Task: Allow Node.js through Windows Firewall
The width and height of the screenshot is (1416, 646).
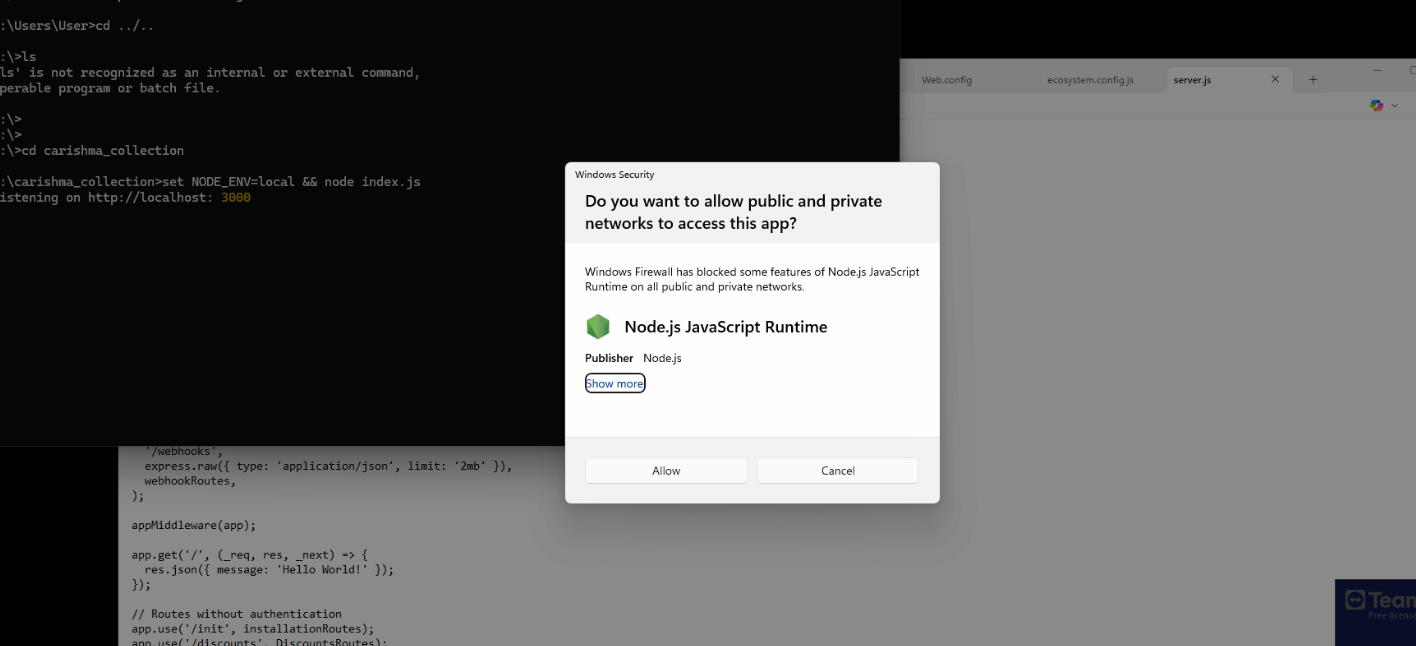Action: (x=666, y=471)
